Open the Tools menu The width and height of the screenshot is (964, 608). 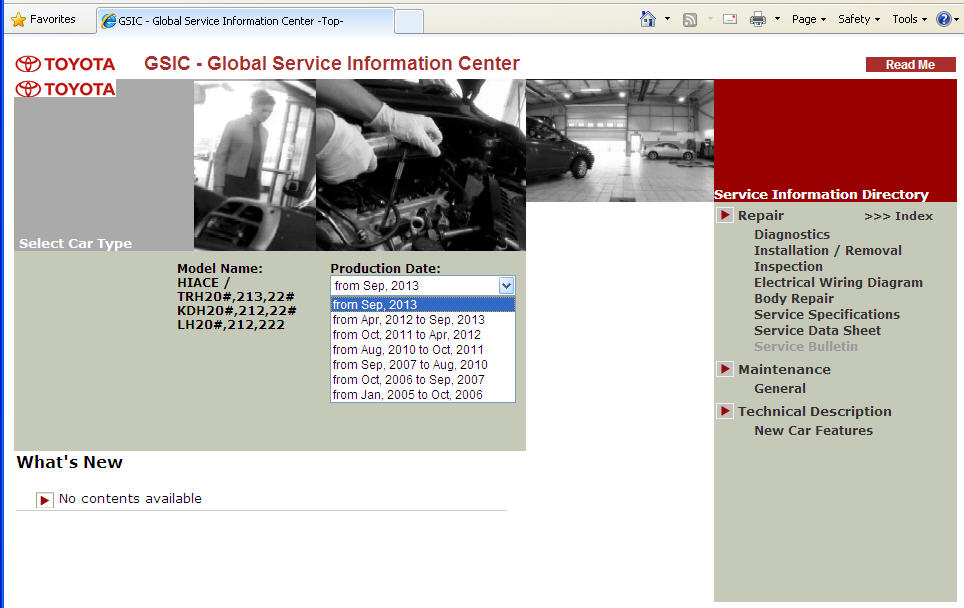(909, 19)
